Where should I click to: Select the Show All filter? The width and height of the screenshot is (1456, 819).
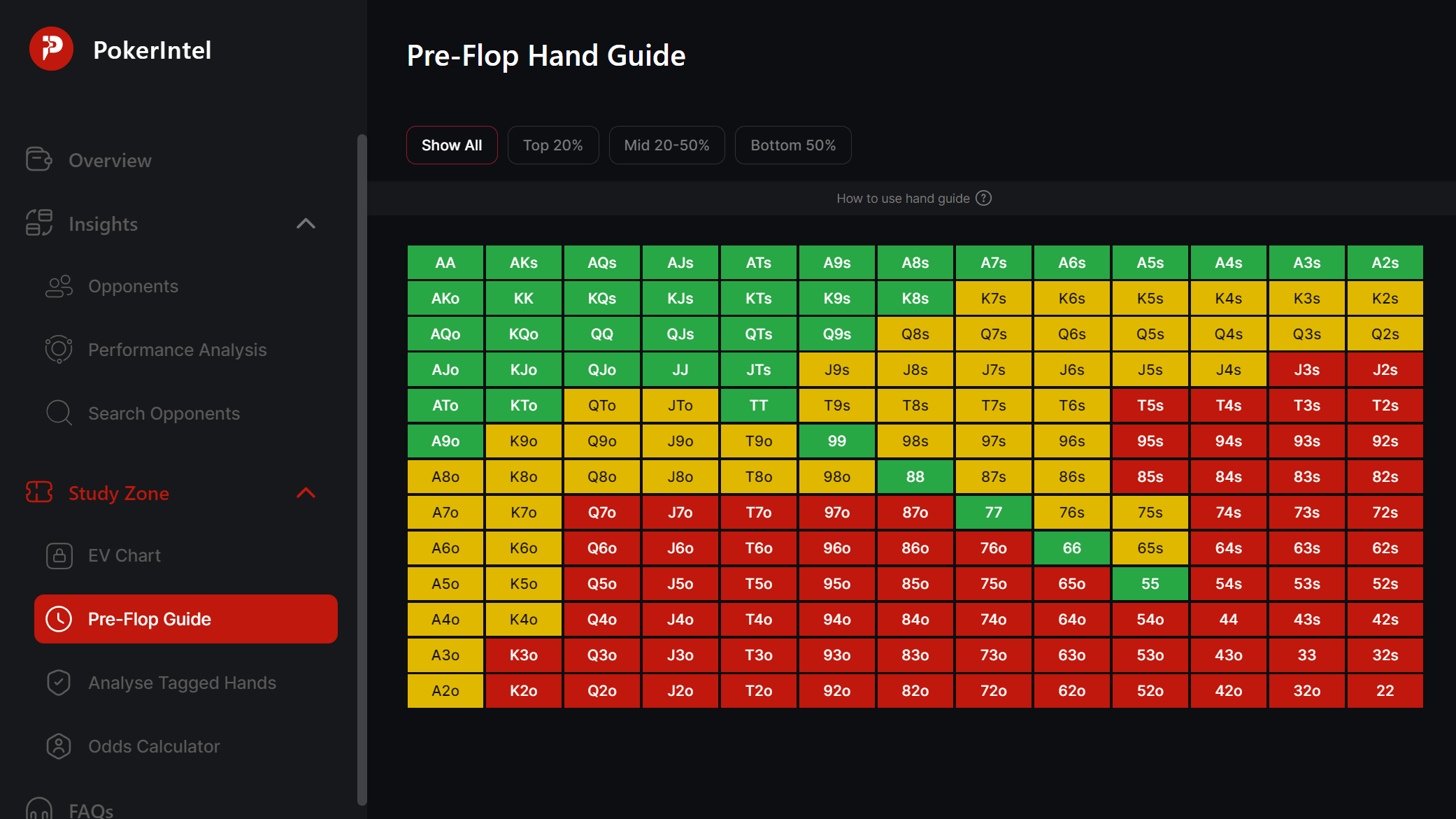click(x=452, y=145)
